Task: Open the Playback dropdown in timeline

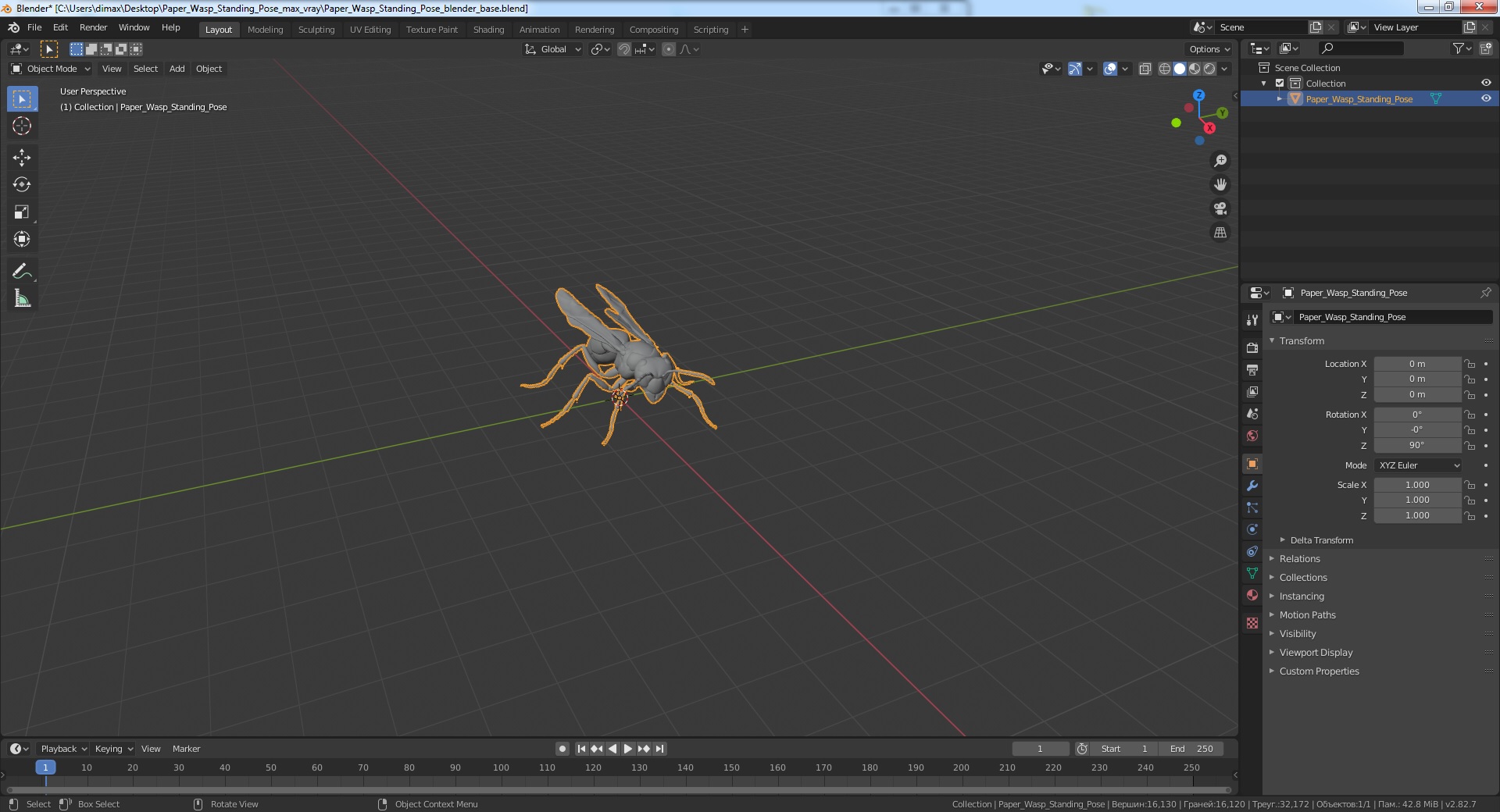Action: click(63, 749)
